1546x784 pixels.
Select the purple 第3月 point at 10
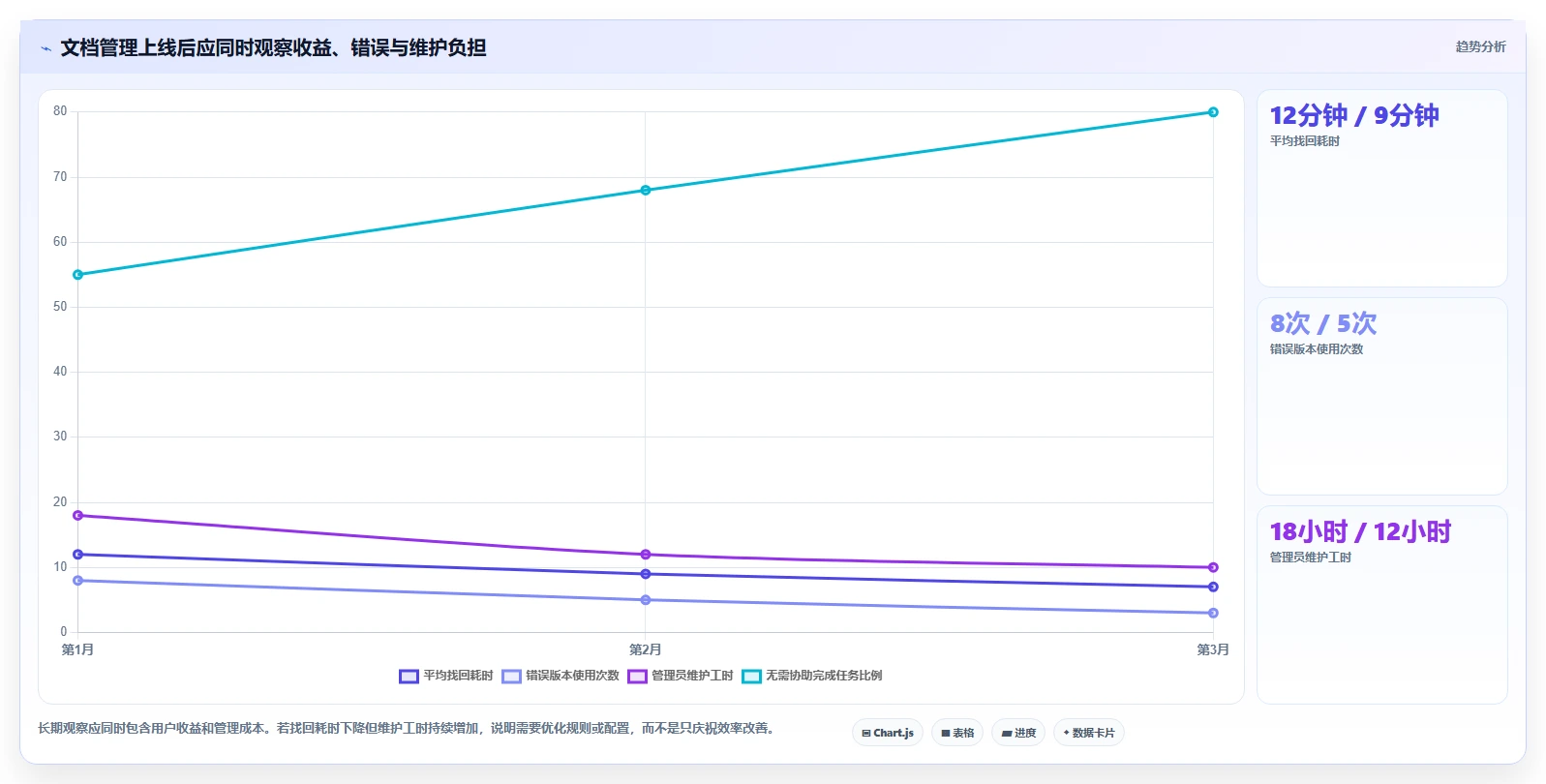tap(1213, 567)
